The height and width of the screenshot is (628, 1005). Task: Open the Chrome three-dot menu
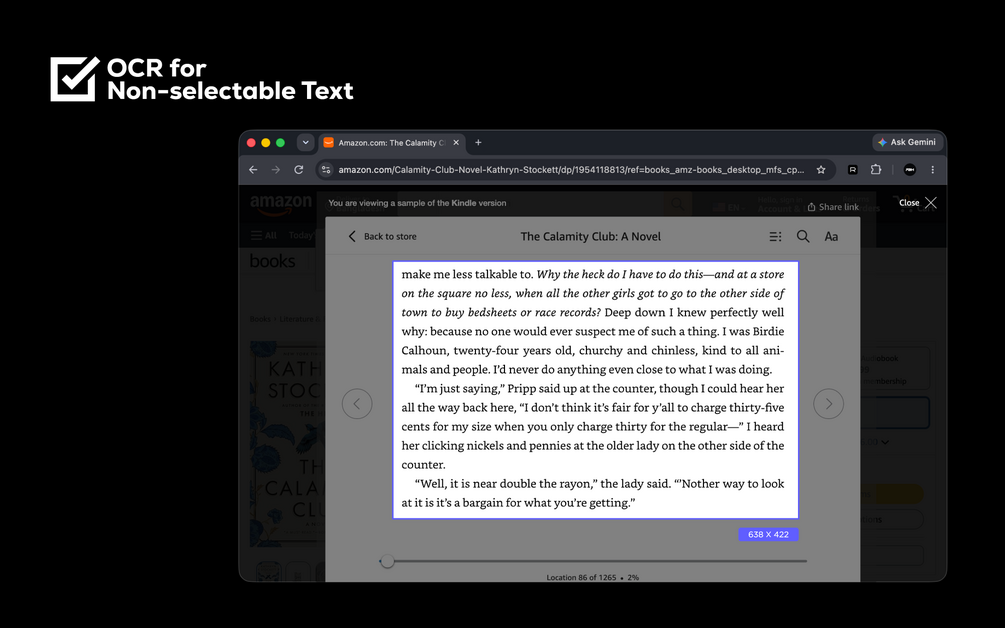[x=933, y=170]
